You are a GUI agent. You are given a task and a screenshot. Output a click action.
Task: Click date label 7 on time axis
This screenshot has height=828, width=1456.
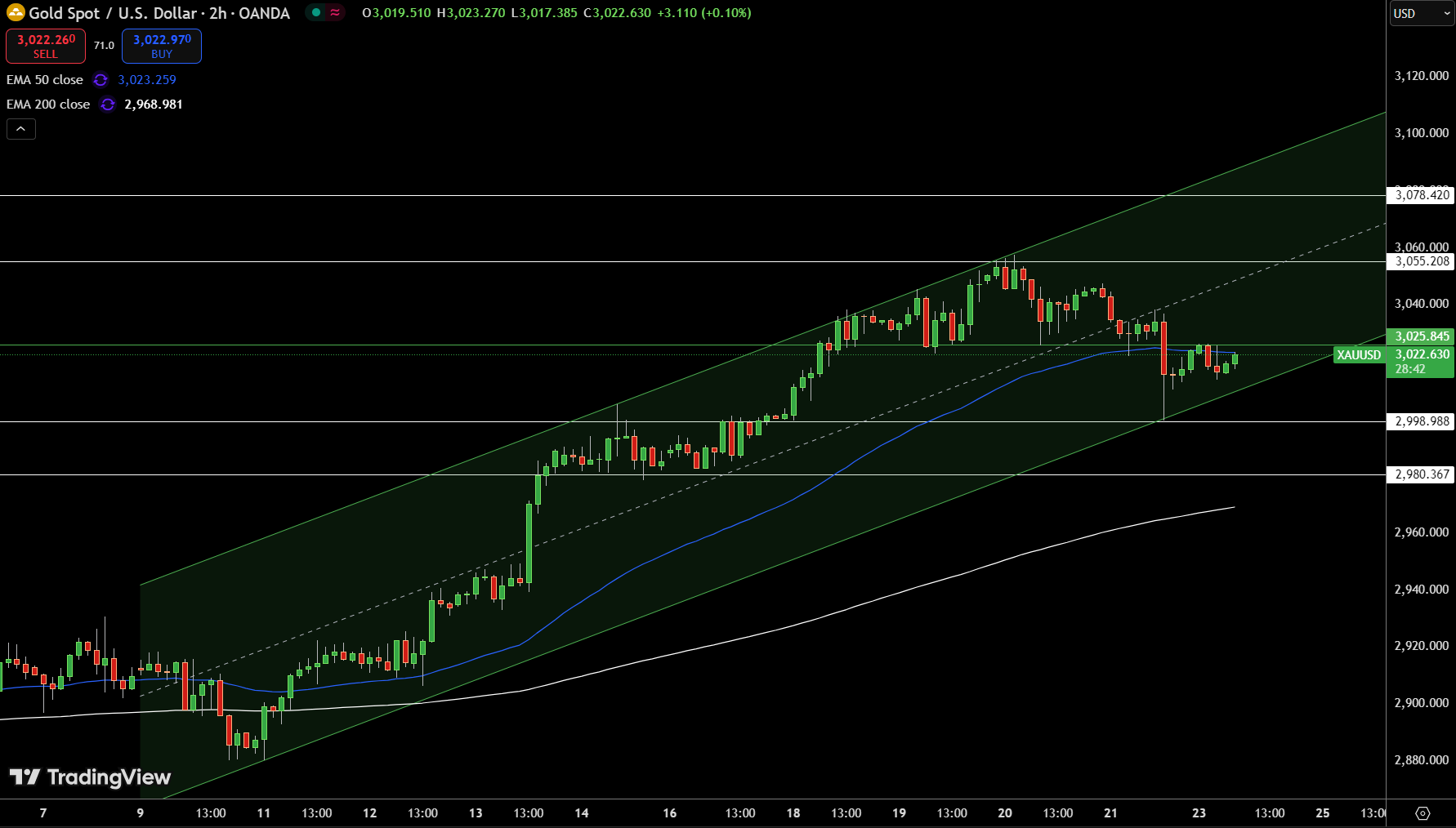tap(43, 813)
